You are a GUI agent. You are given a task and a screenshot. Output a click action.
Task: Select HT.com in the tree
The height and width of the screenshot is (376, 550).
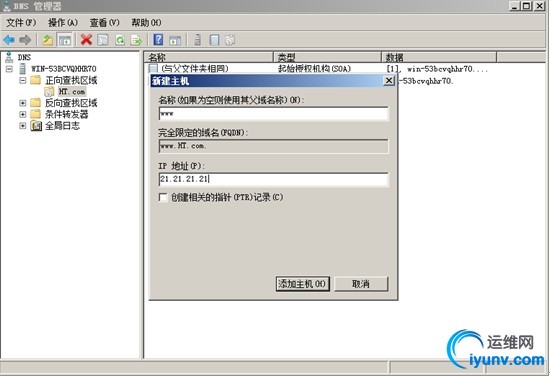[72, 92]
